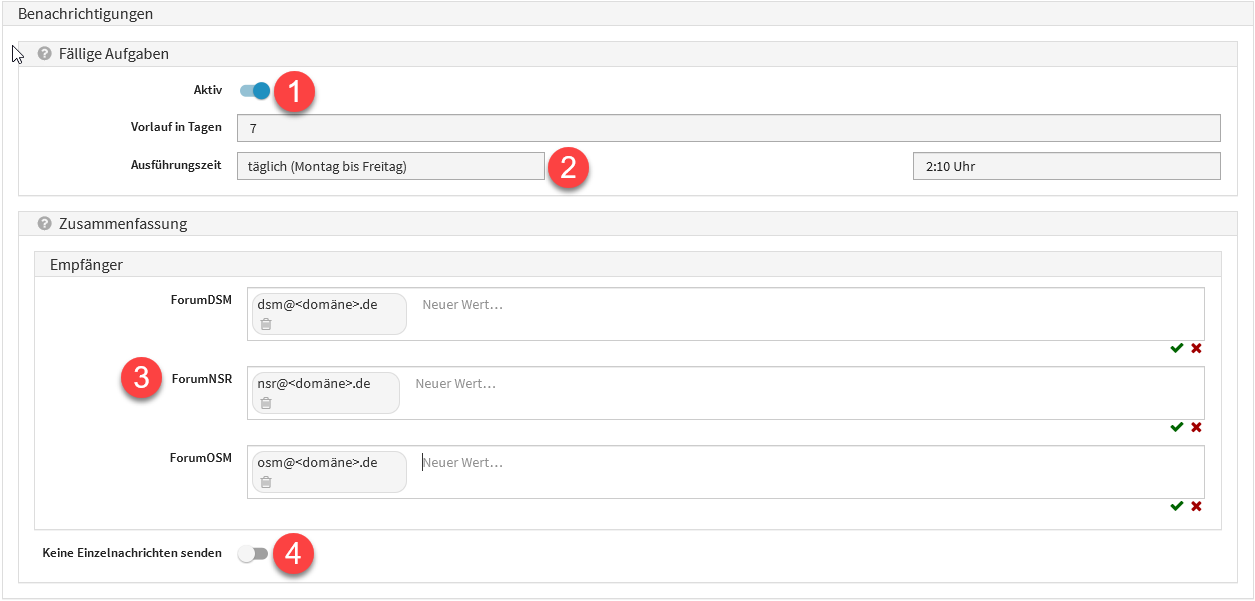Viewport: 1255px width, 601px height.
Task: Open the help icon beside Zusammenfassung
Action: (44, 223)
